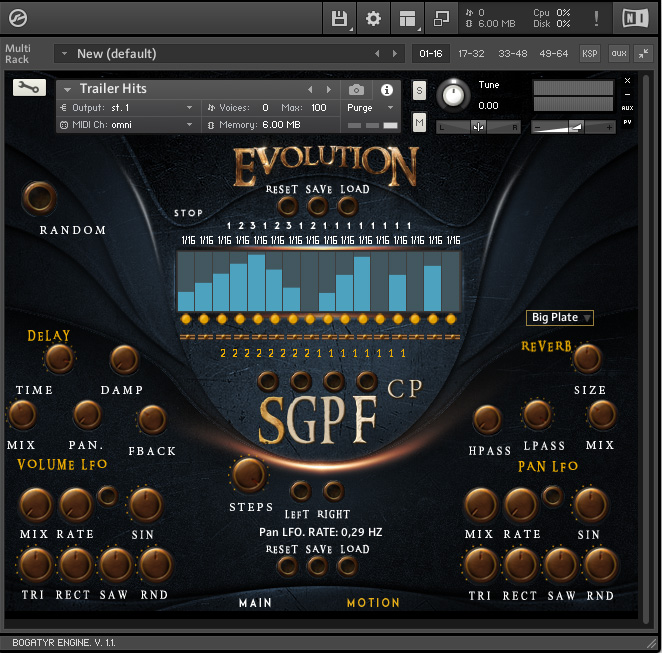Image resolution: width=662 pixels, height=653 pixels.
Task: Click the Reverb SIZE knob
Action: 587,359
